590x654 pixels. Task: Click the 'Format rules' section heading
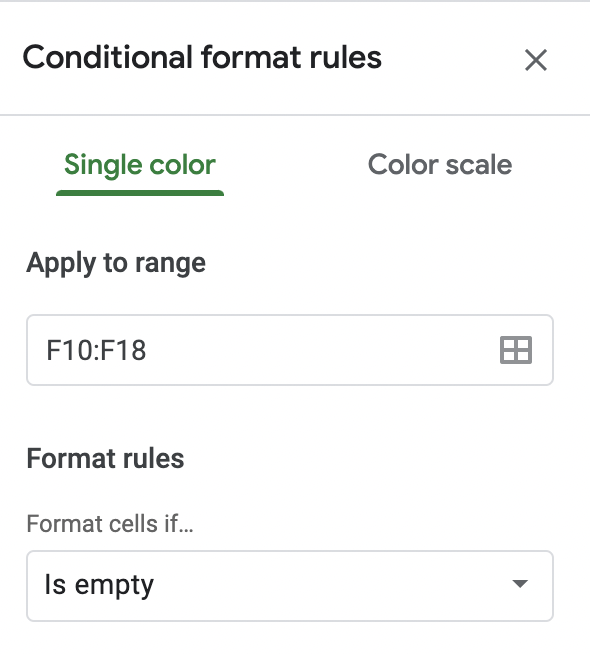click(x=105, y=458)
